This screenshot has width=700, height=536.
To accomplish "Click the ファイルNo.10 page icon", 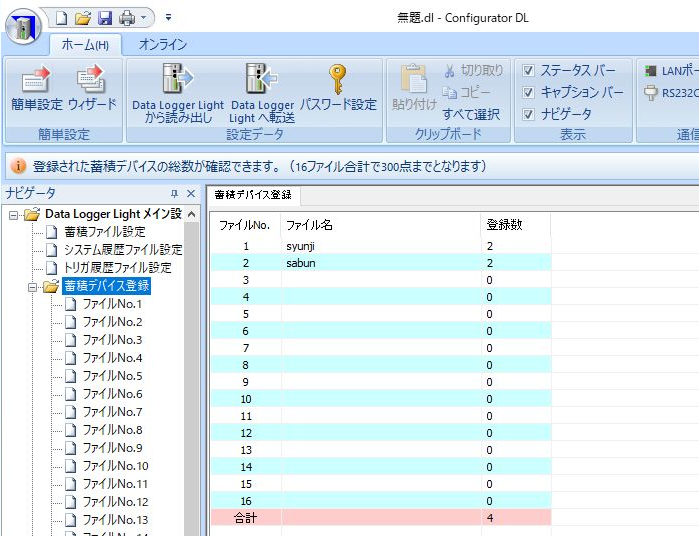I will click(x=71, y=466).
